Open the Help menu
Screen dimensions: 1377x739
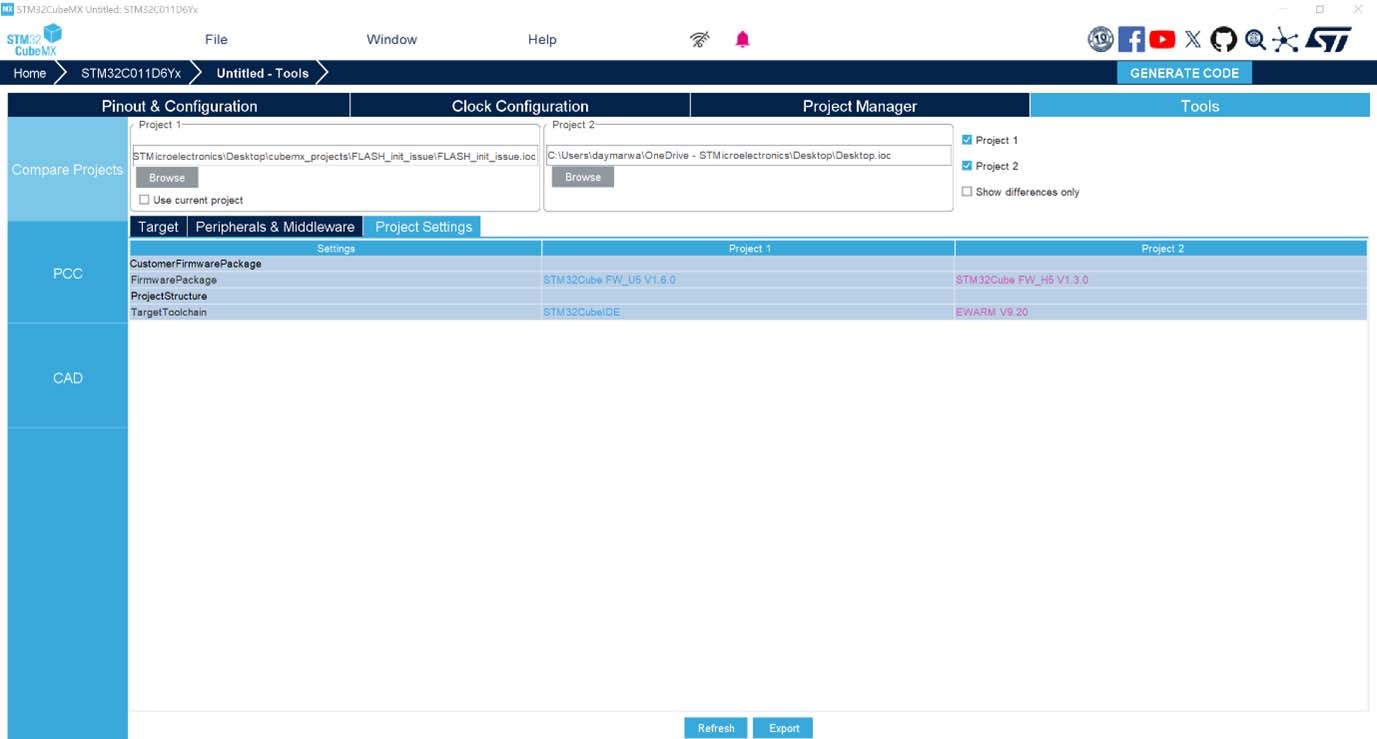[542, 40]
